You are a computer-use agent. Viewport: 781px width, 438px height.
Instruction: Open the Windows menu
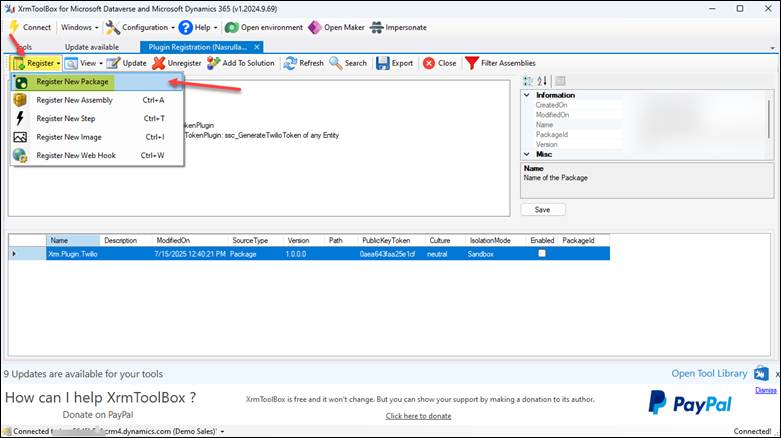pyautogui.click(x=80, y=27)
